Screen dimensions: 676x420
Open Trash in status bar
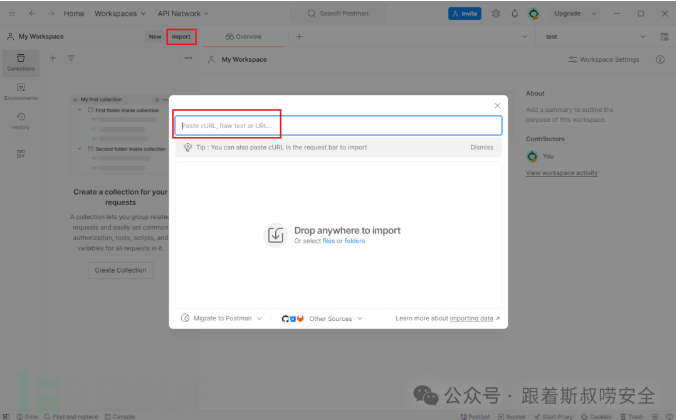pyautogui.click(x=632, y=417)
